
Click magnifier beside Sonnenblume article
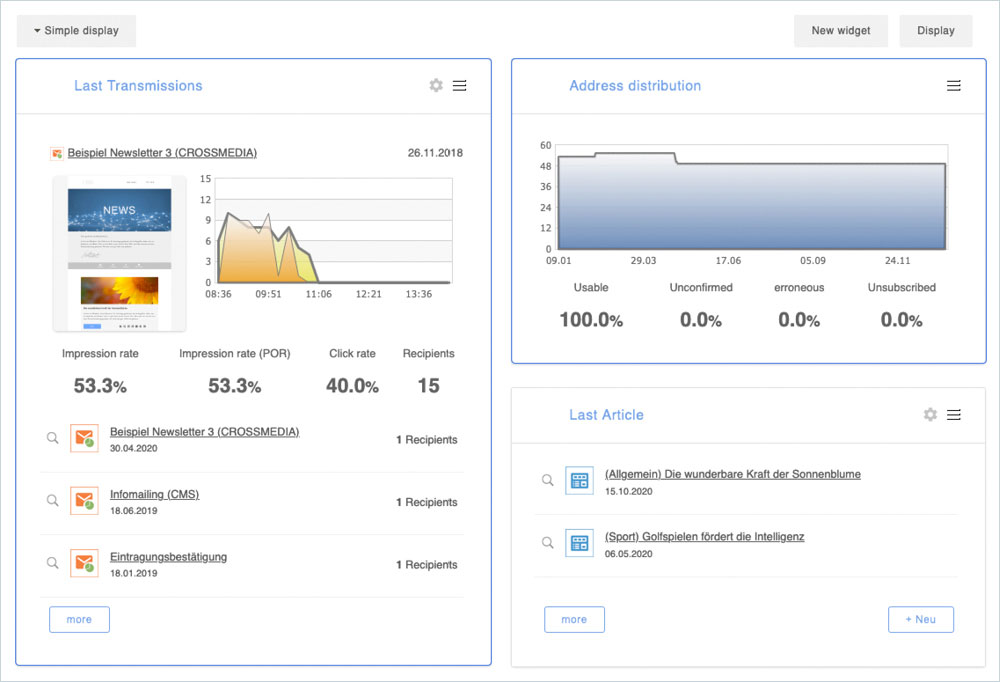coord(547,480)
